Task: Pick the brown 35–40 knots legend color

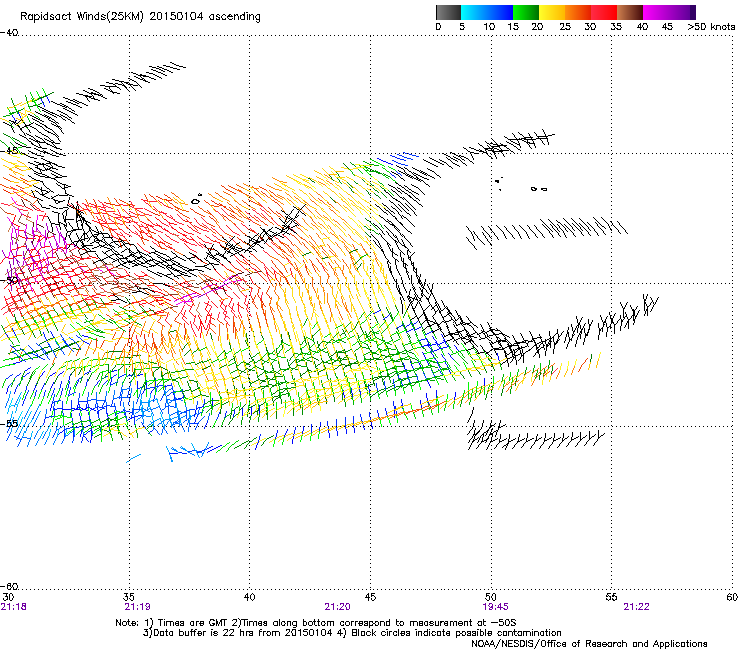Action: tap(630, 12)
